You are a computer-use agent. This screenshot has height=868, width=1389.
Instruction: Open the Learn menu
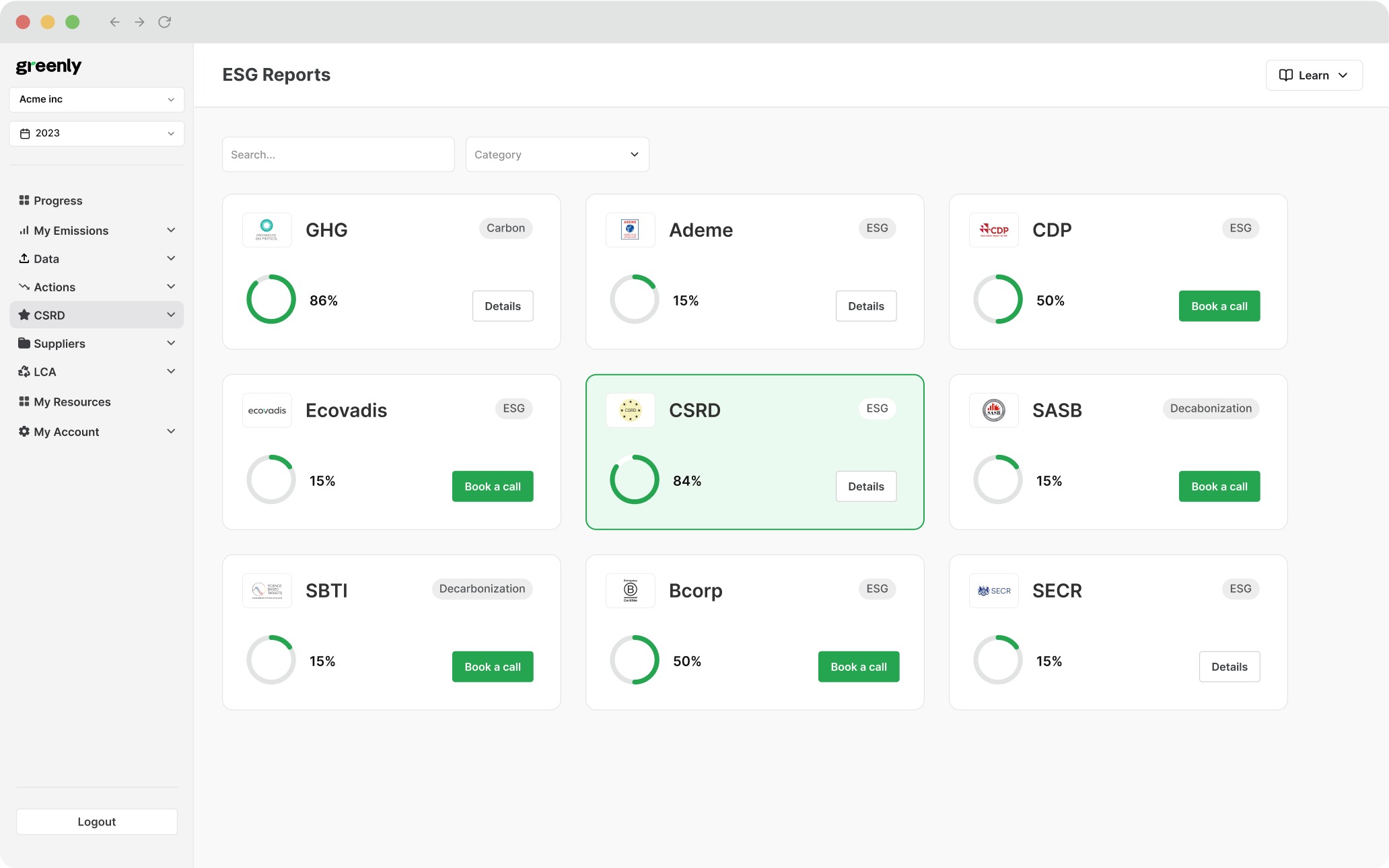[1313, 75]
